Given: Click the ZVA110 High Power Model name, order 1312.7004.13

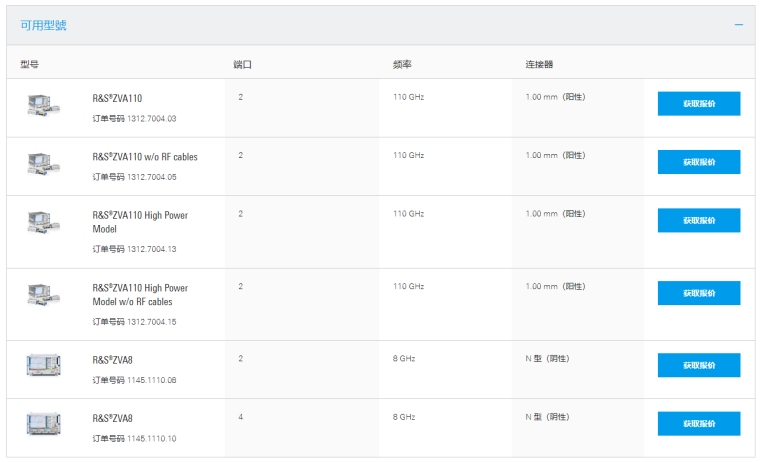Looking at the screenshot, I should coord(140,221).
